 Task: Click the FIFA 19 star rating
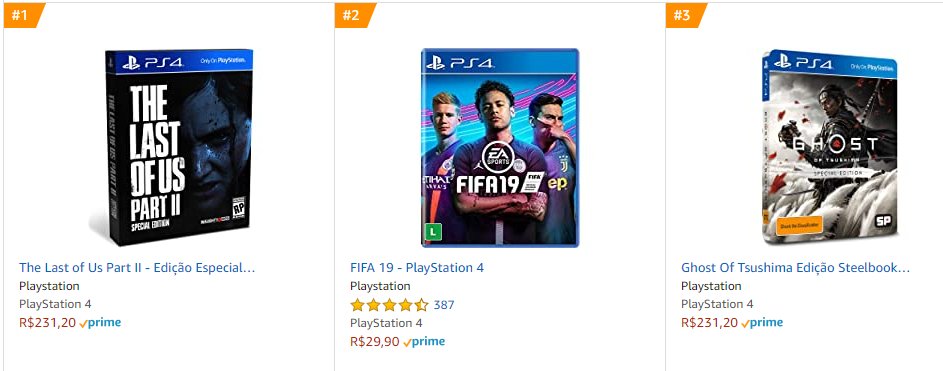pos(389,305)
